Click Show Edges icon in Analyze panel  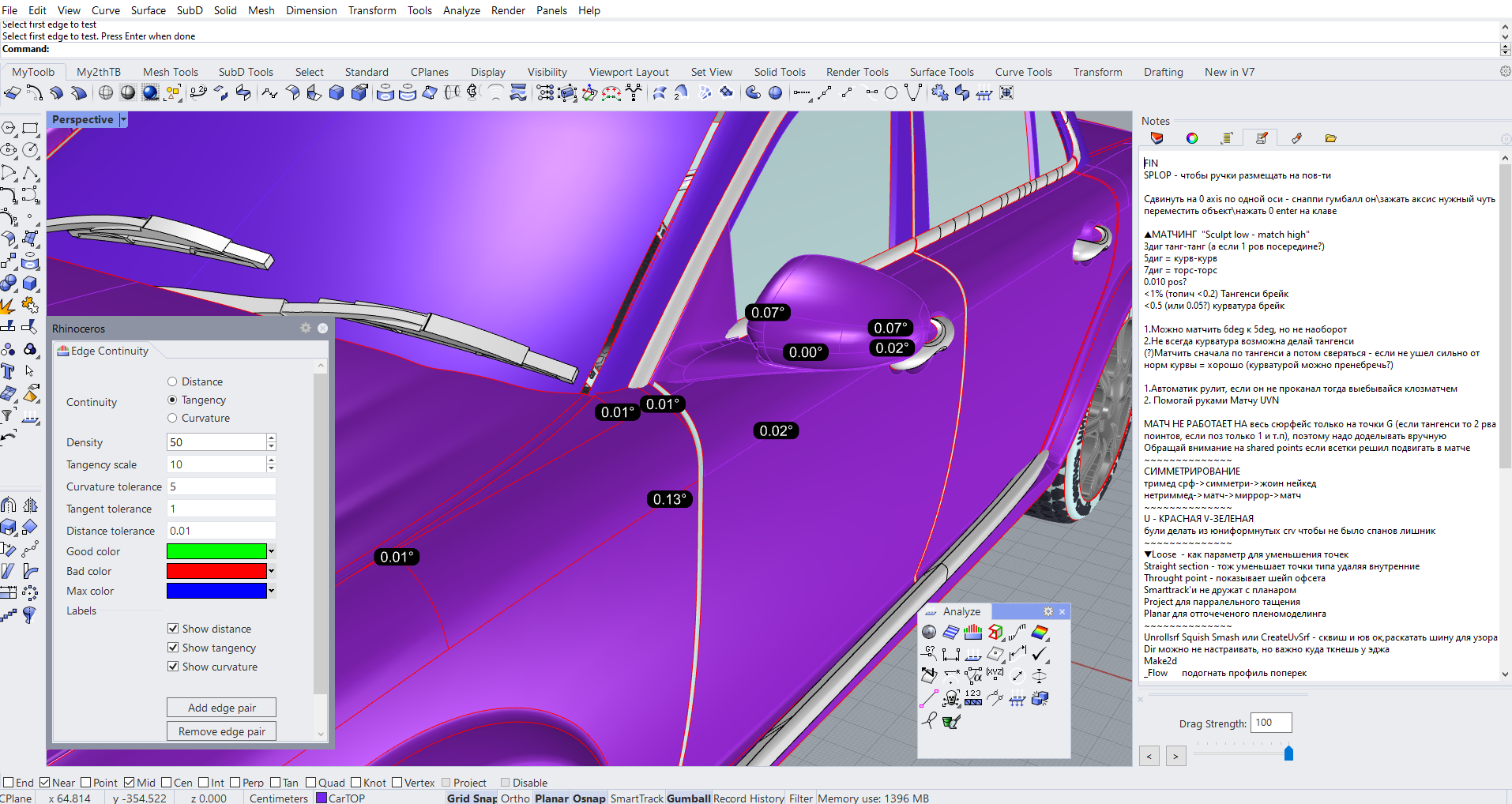coord(995,632)
